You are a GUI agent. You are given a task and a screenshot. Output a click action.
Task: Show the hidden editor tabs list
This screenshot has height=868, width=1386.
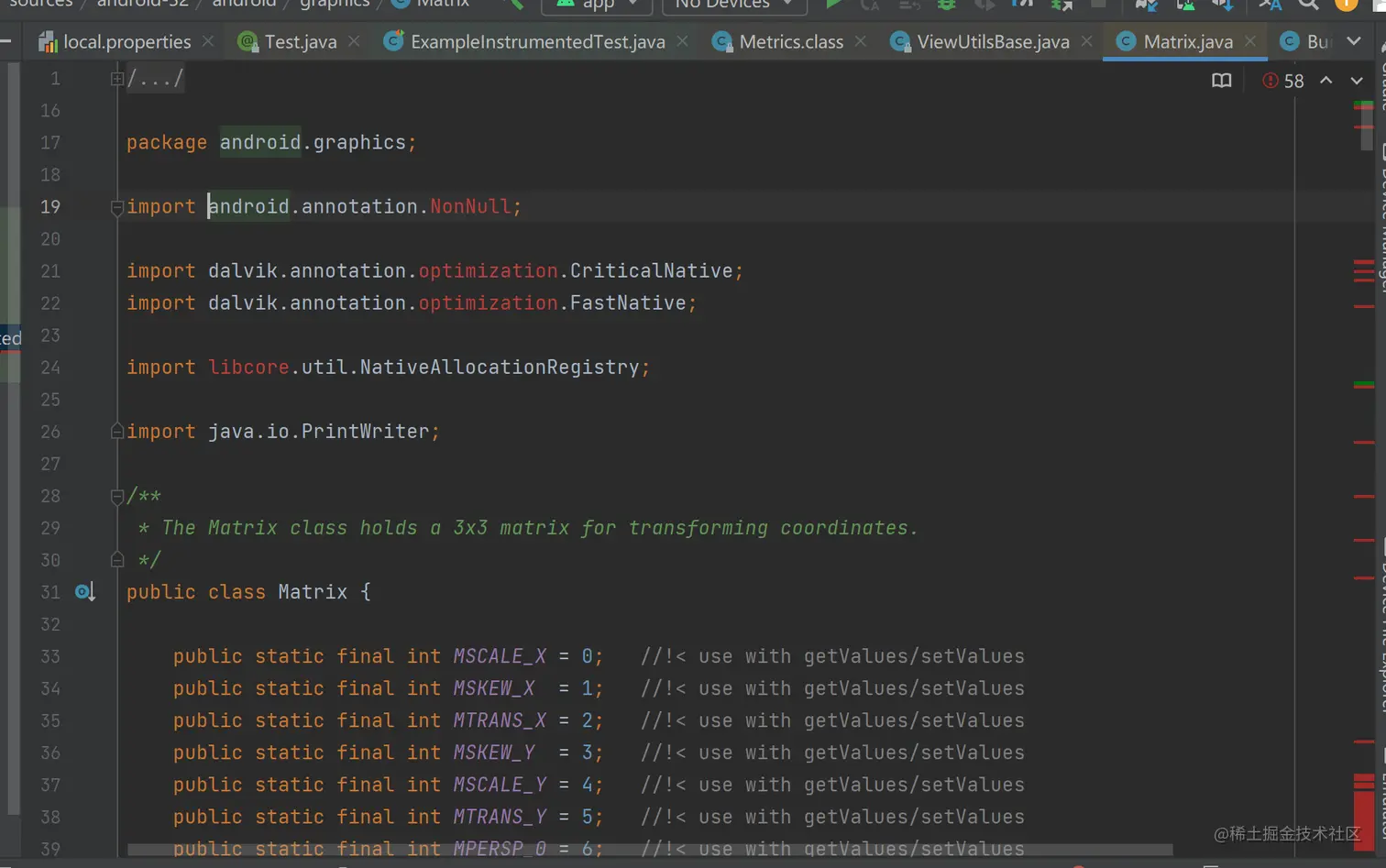click(1354, 41)
